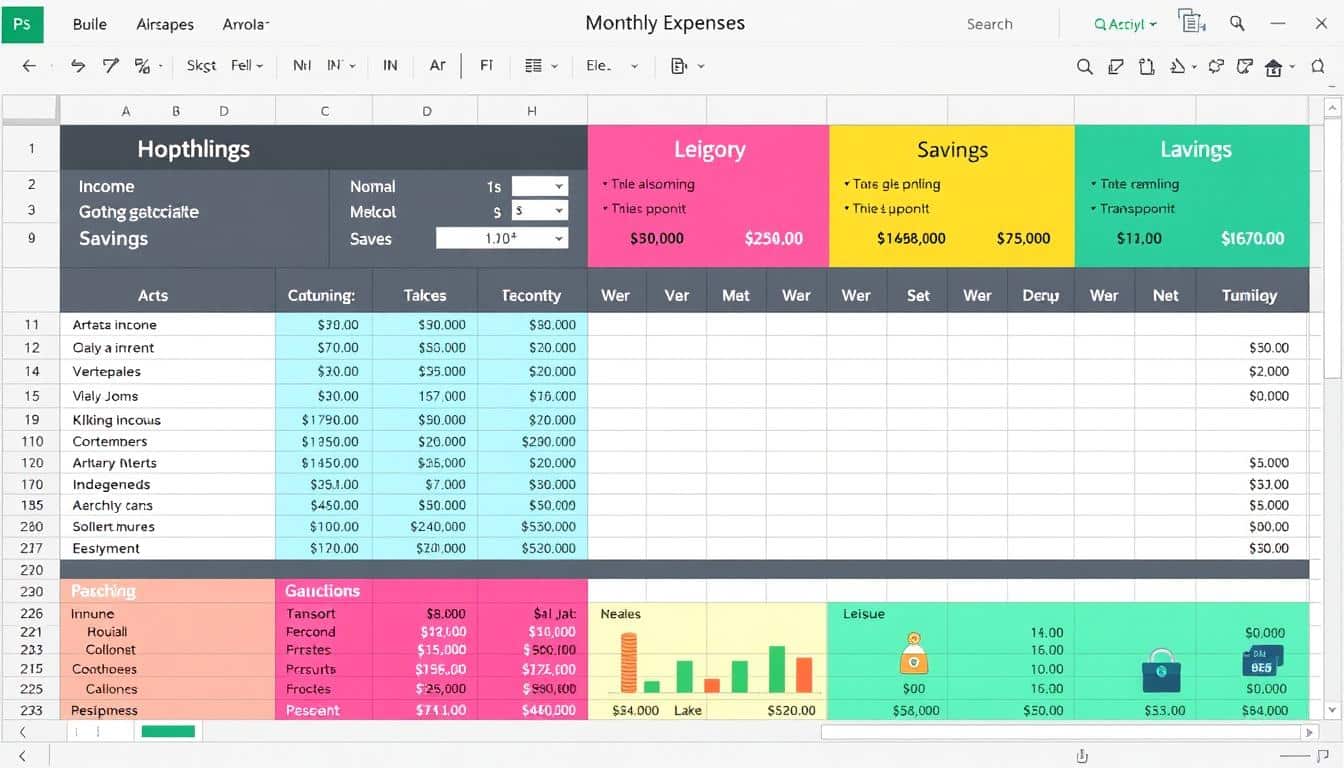
Task: Click the title bar search magnifier icon
Action: 1237,23
